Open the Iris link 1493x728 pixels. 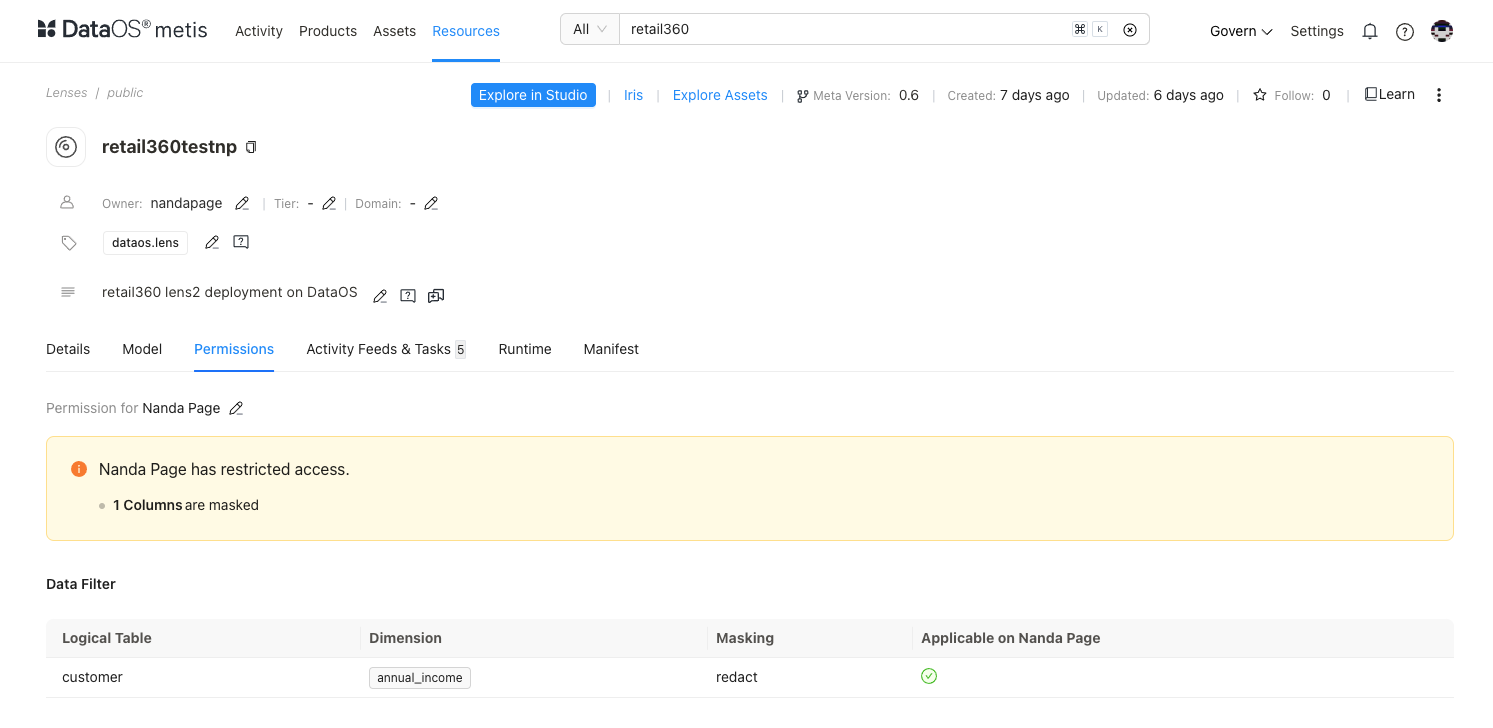[633, 95]
